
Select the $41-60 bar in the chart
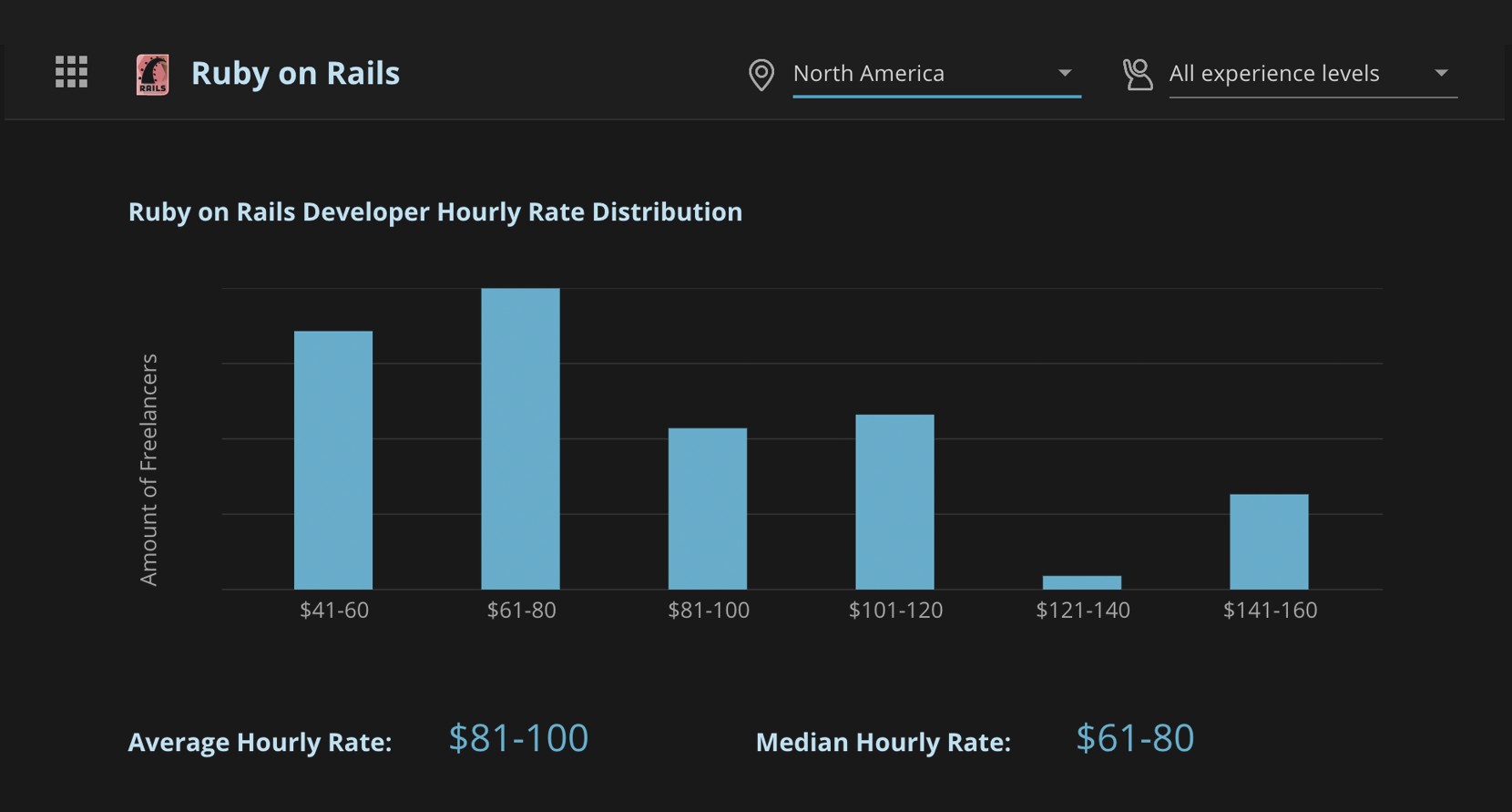(333, 460)
